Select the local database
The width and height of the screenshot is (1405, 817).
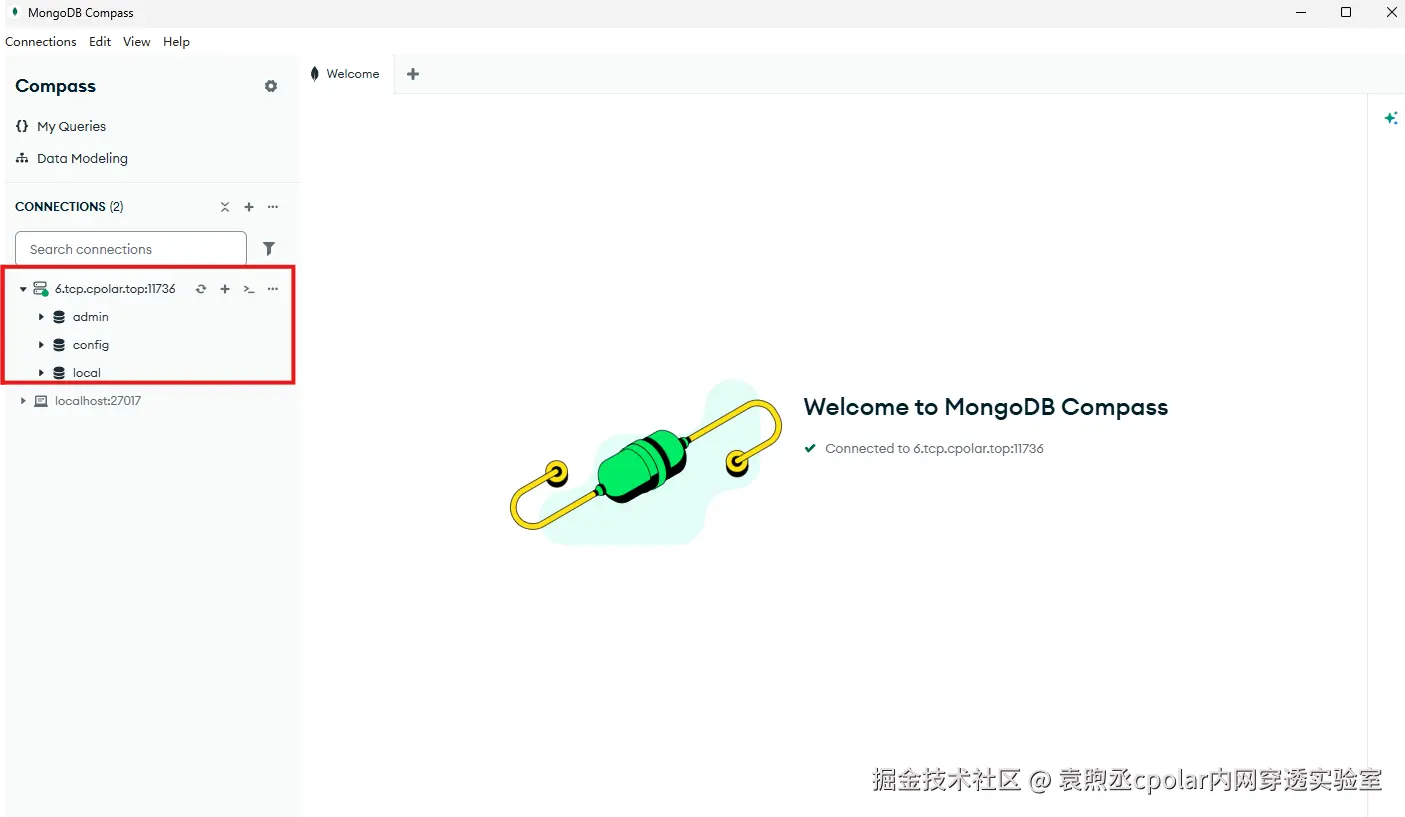[87, 373]
